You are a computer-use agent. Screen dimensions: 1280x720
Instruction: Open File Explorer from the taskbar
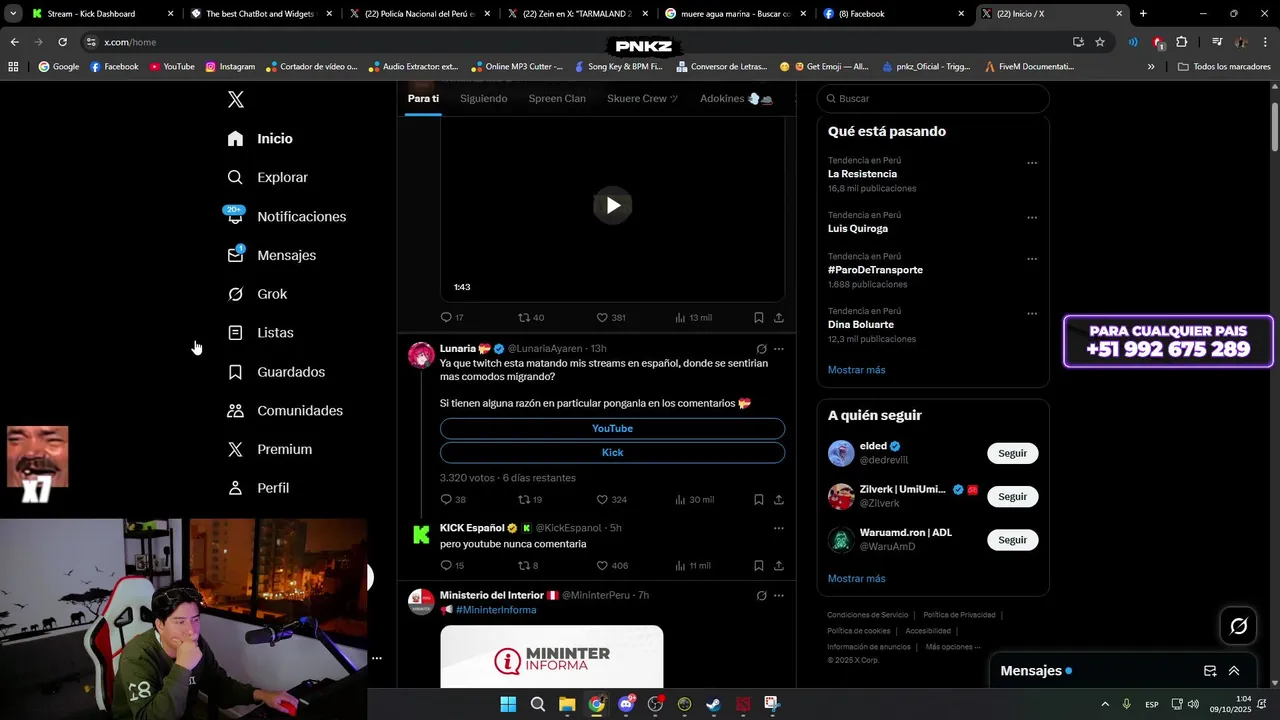click(x=567, y=704)
